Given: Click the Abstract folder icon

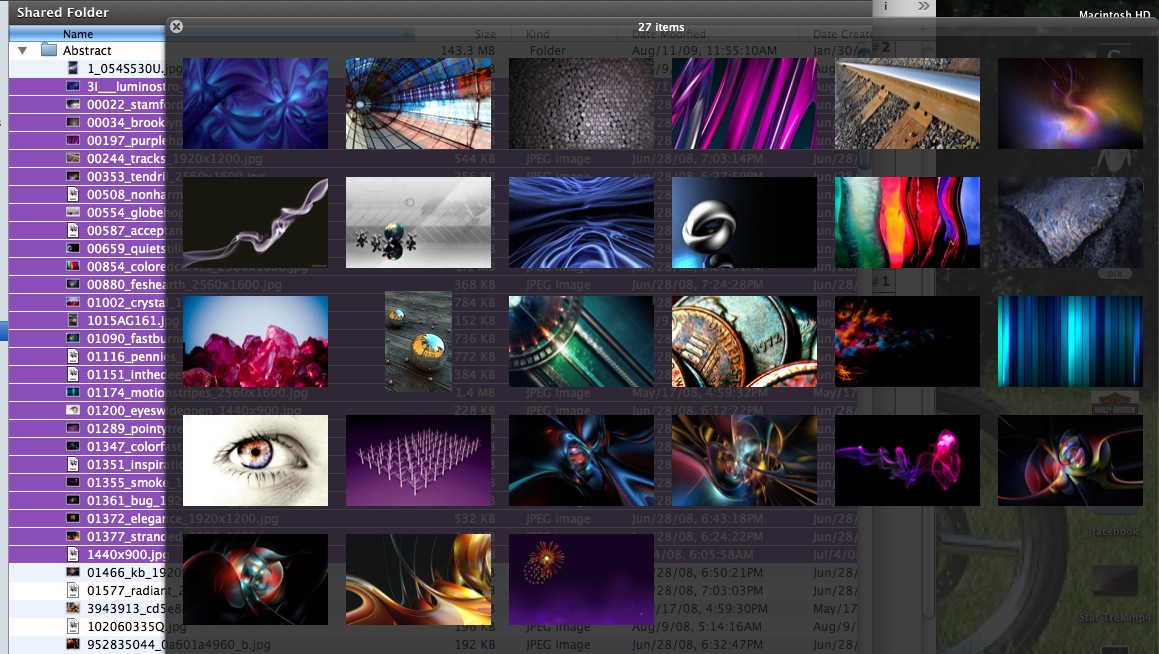Looking at the screenshot, I should point(49,50).
